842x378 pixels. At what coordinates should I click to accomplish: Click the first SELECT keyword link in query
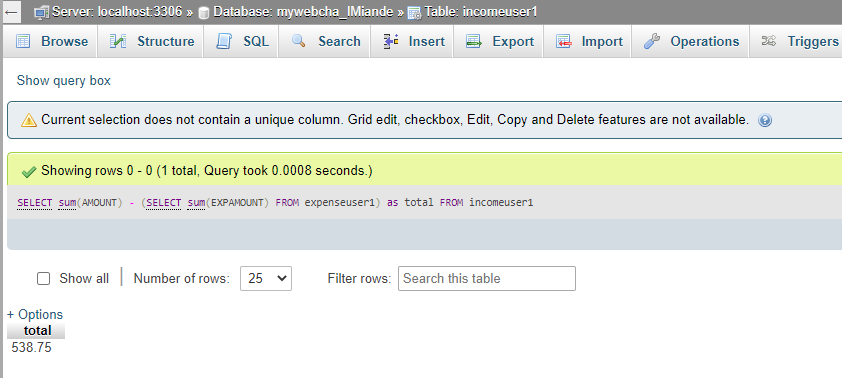coord(35,203)
